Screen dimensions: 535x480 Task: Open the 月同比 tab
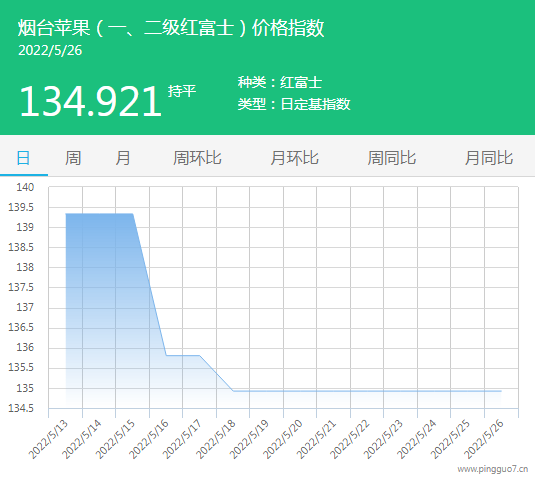pos(489,158)
